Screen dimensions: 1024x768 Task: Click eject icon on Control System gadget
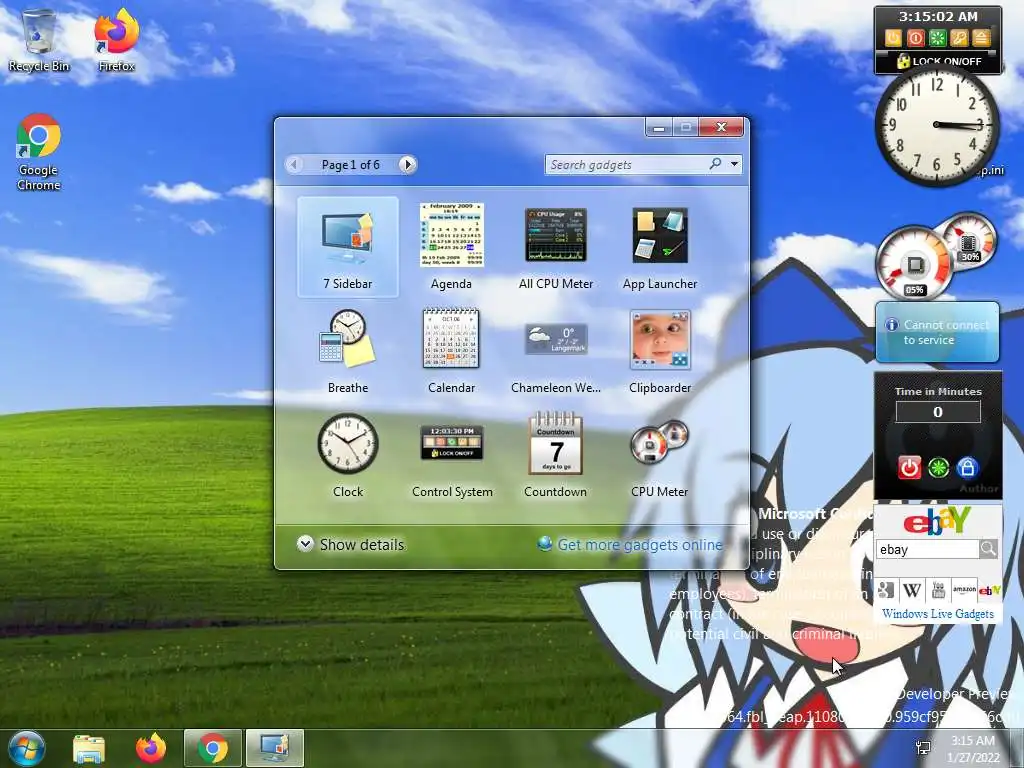pos(982,39)
